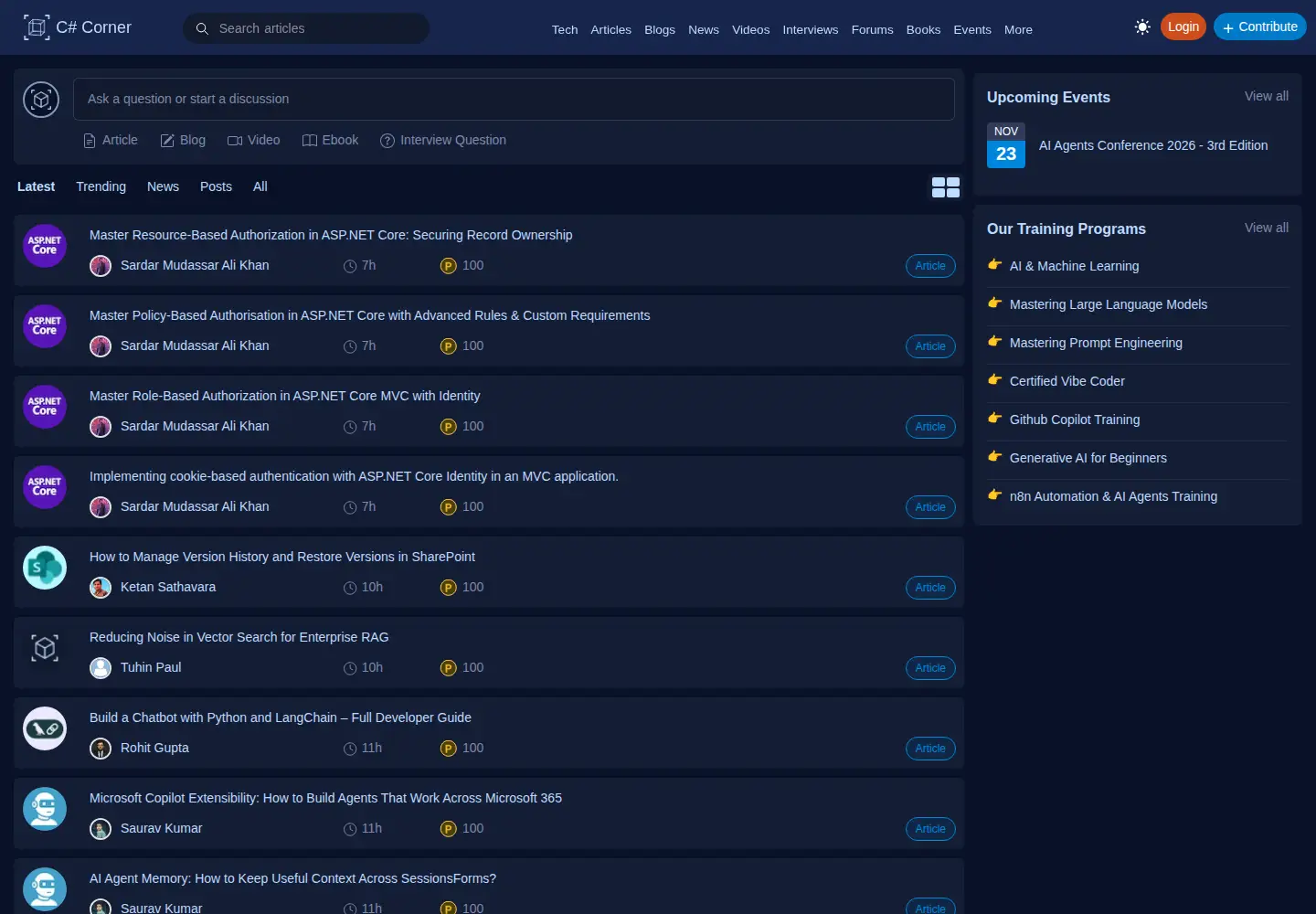1316x914 pixels.
Task: Click ASP.NET Core icon for Policy-Based Authorisation article
Action: click(45, 326)
